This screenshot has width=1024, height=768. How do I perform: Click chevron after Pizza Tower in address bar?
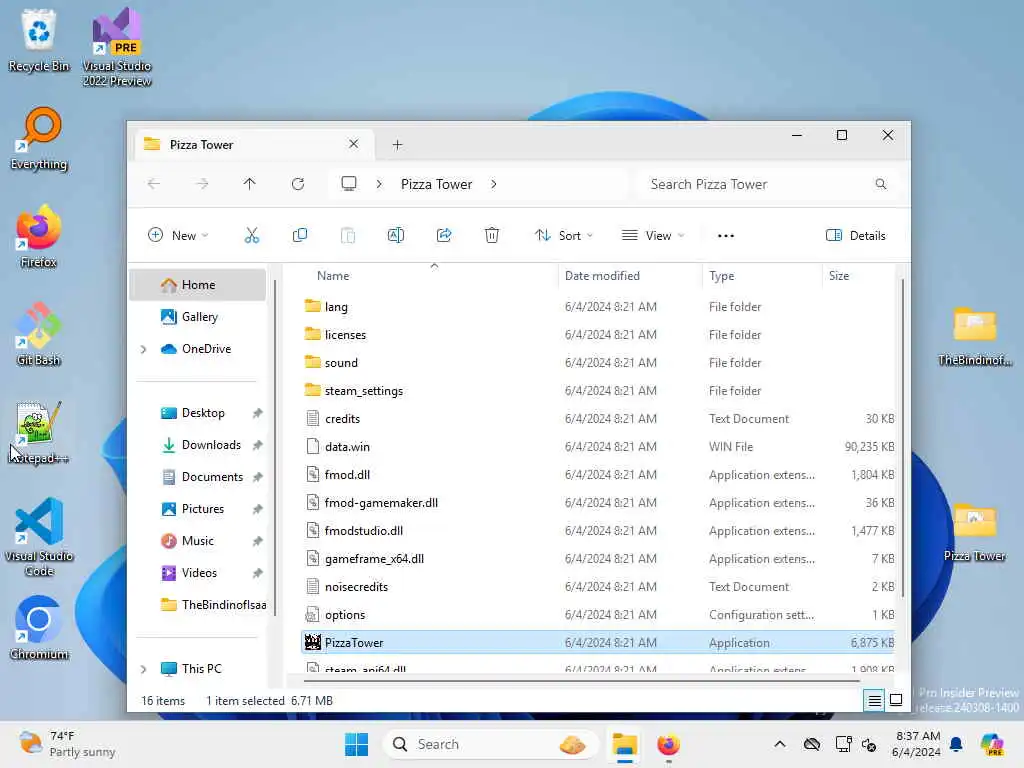coord(494,184)
